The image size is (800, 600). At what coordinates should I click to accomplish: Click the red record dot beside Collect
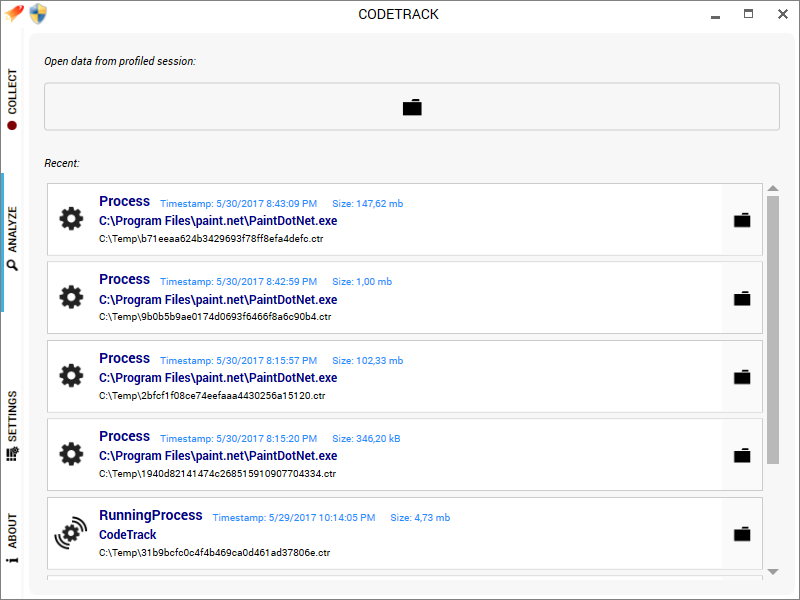pos(12,126)
